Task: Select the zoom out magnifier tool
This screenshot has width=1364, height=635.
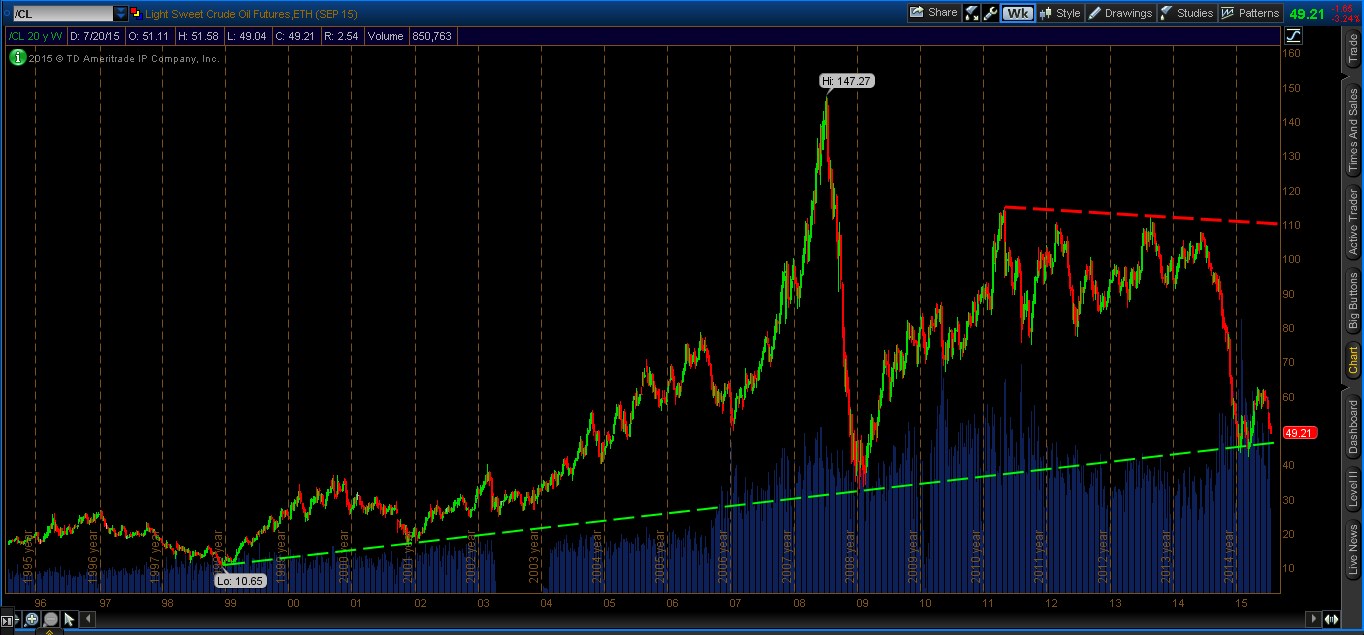Action: (x=50, y=620)
